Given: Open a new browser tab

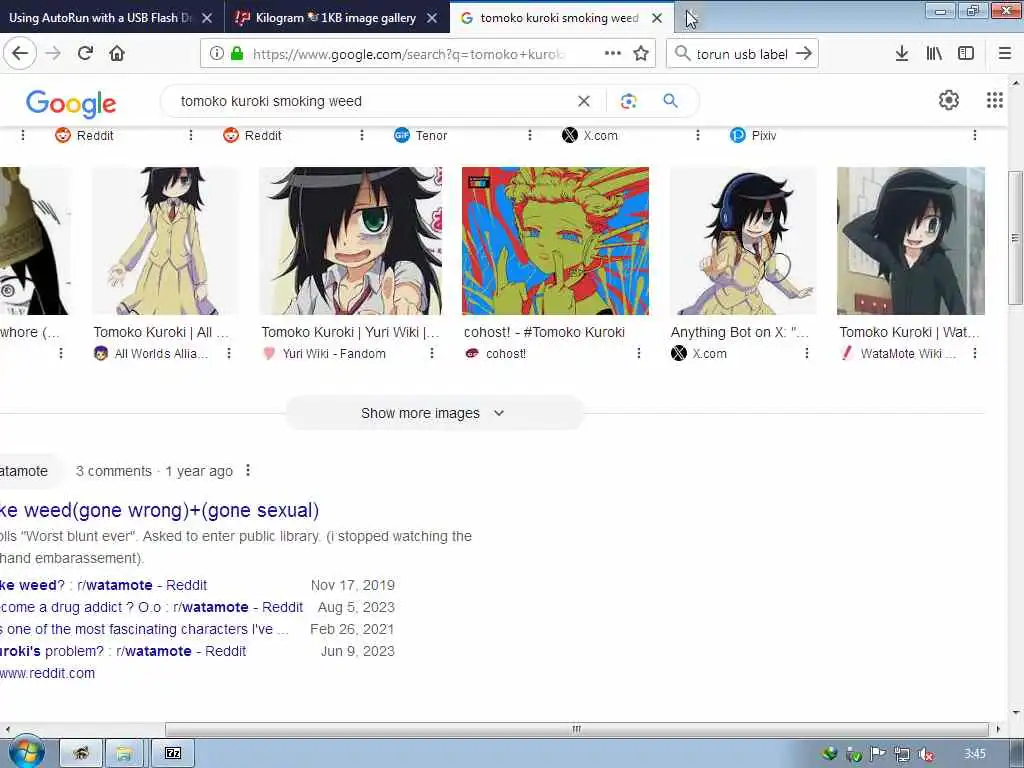Looking at the screenshot, I should [691, 18].
